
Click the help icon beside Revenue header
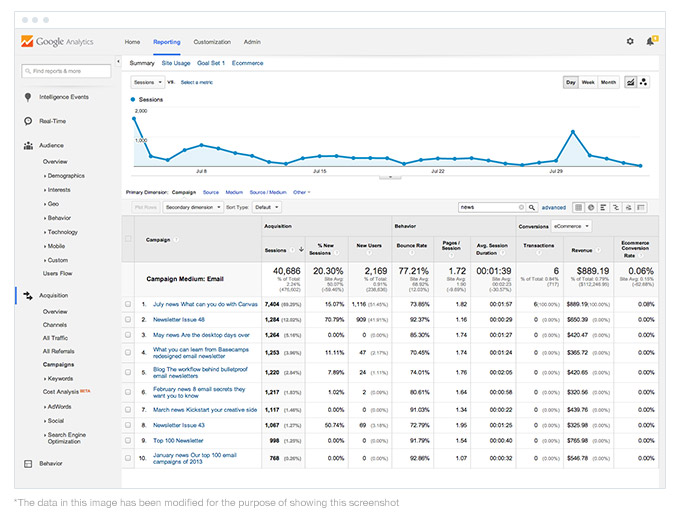click(598, 250)
